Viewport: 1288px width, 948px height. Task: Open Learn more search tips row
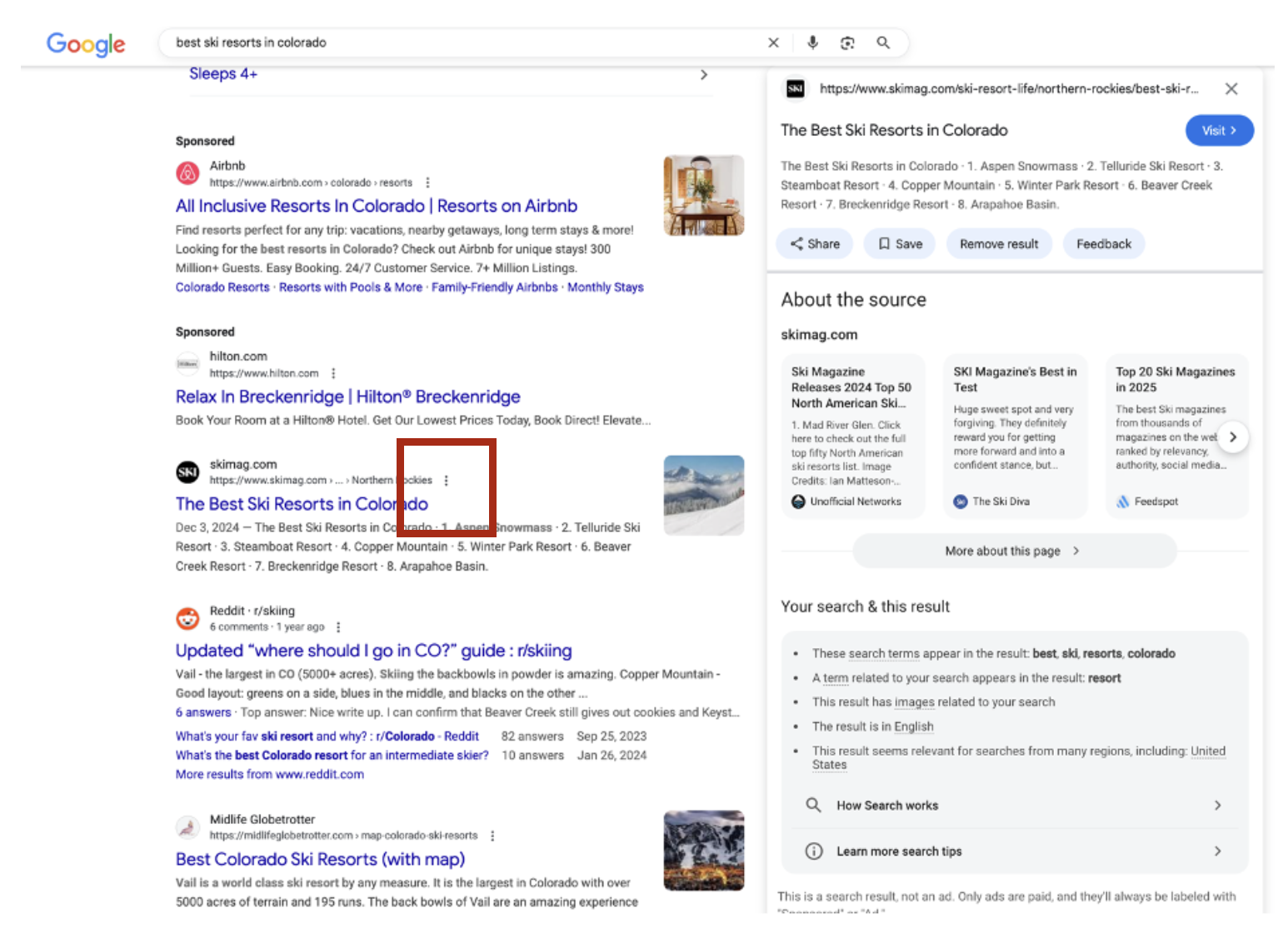pyautogui.click(x=1014, y=851)
